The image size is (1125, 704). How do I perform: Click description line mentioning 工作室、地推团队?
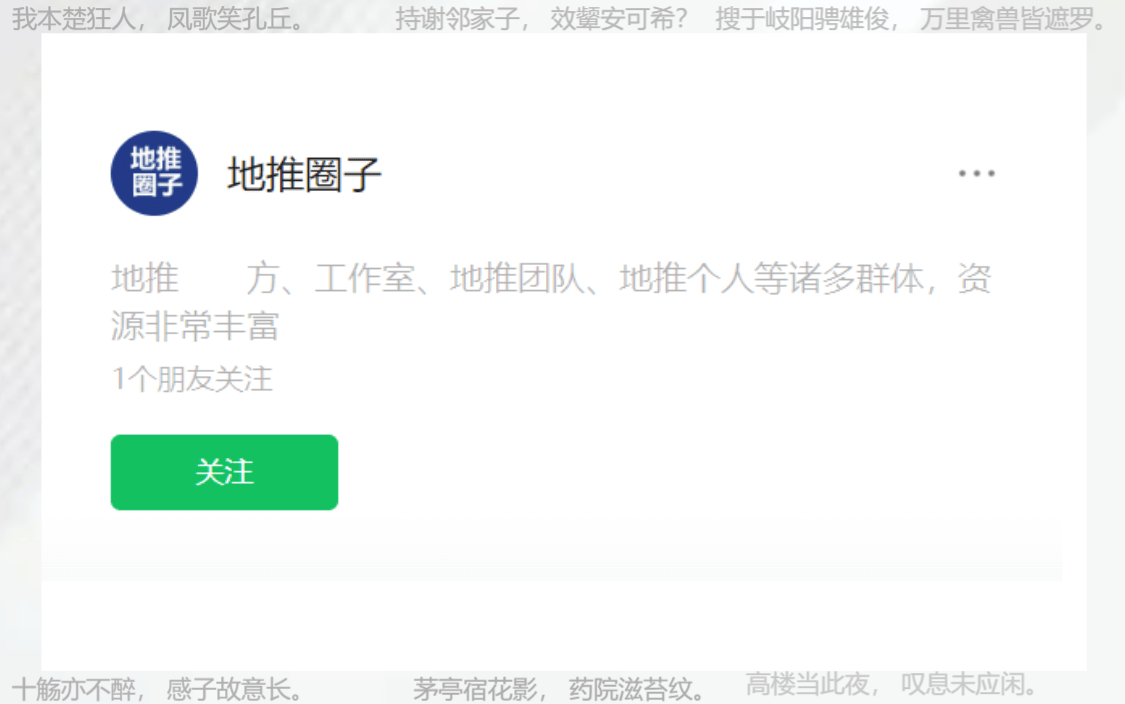(551, 278)
